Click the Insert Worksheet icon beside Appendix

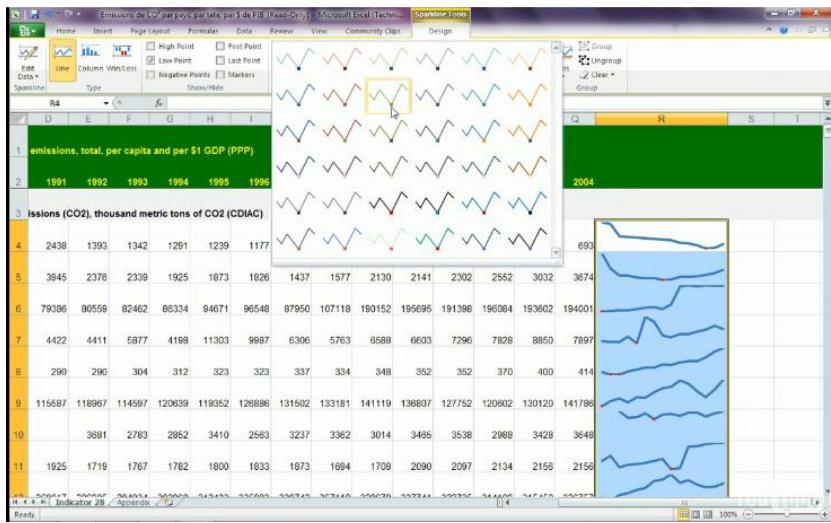[166, 502]
